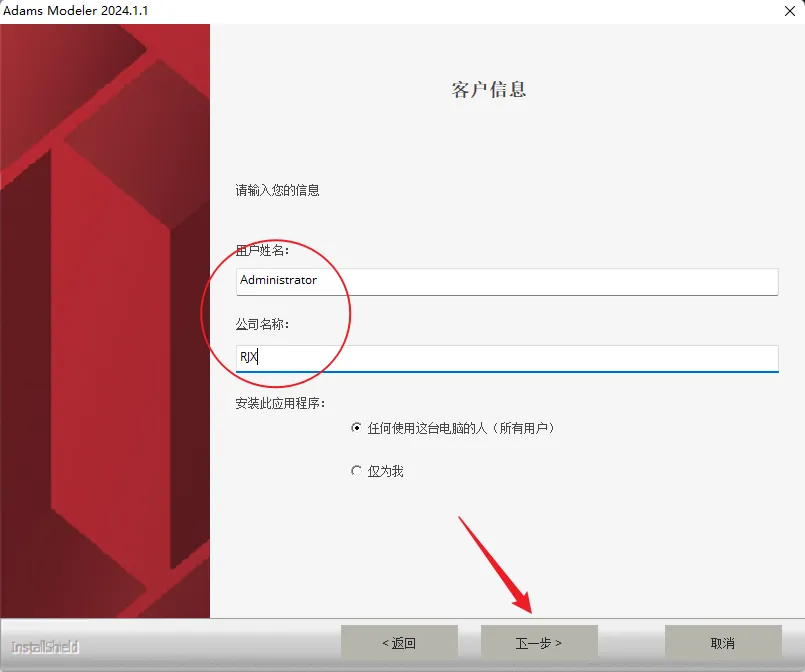Screen dimensions: 805x672
Task: Close the Adams Modeler installer window
Action: pyautogui.click(x=790, y=11)
